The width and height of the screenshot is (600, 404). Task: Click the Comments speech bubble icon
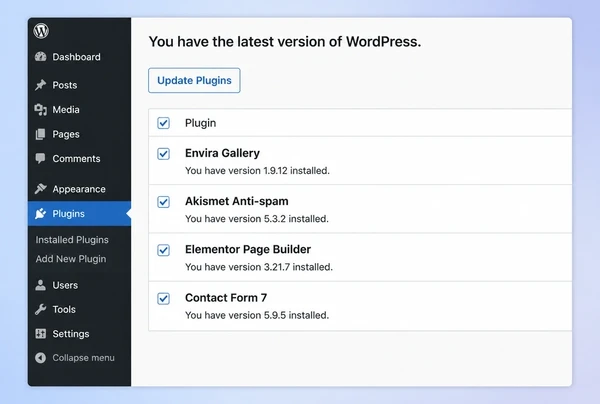coord(40,158)
